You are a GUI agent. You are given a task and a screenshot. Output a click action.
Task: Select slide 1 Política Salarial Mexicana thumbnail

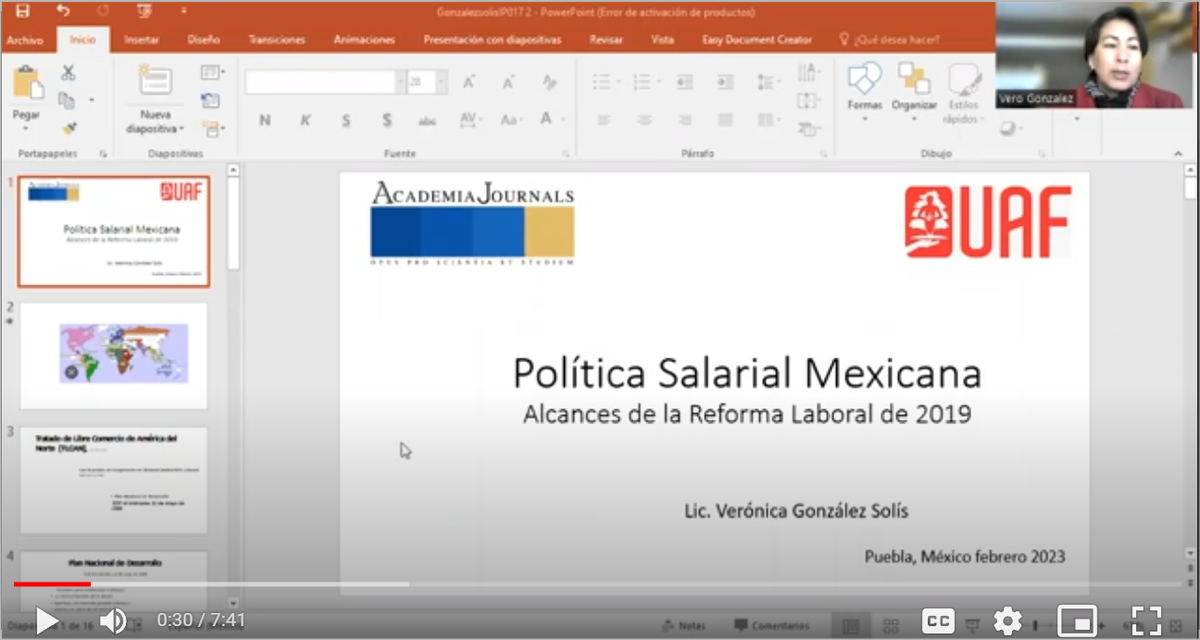(113, 231)
